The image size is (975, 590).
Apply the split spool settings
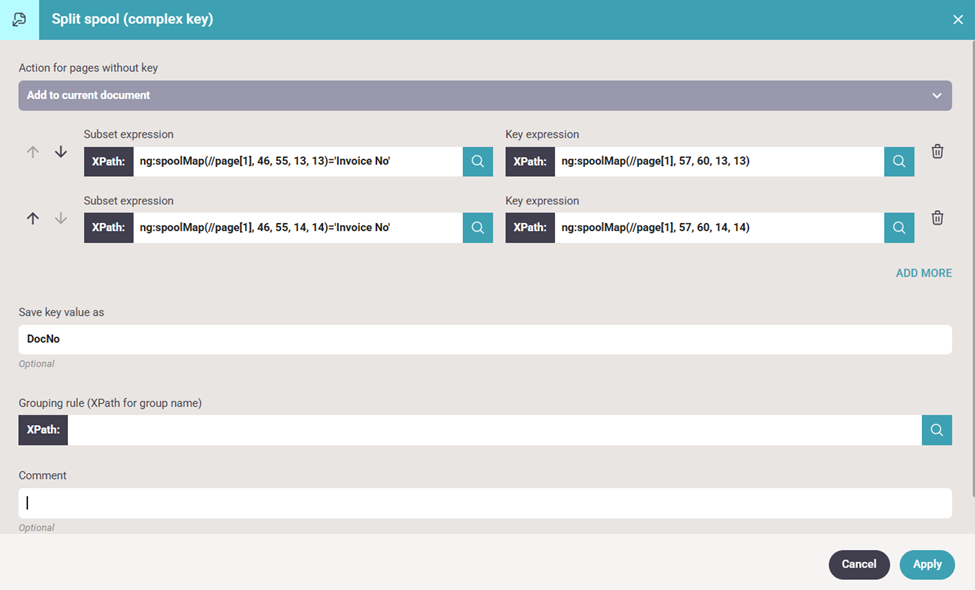click(926, 564)
